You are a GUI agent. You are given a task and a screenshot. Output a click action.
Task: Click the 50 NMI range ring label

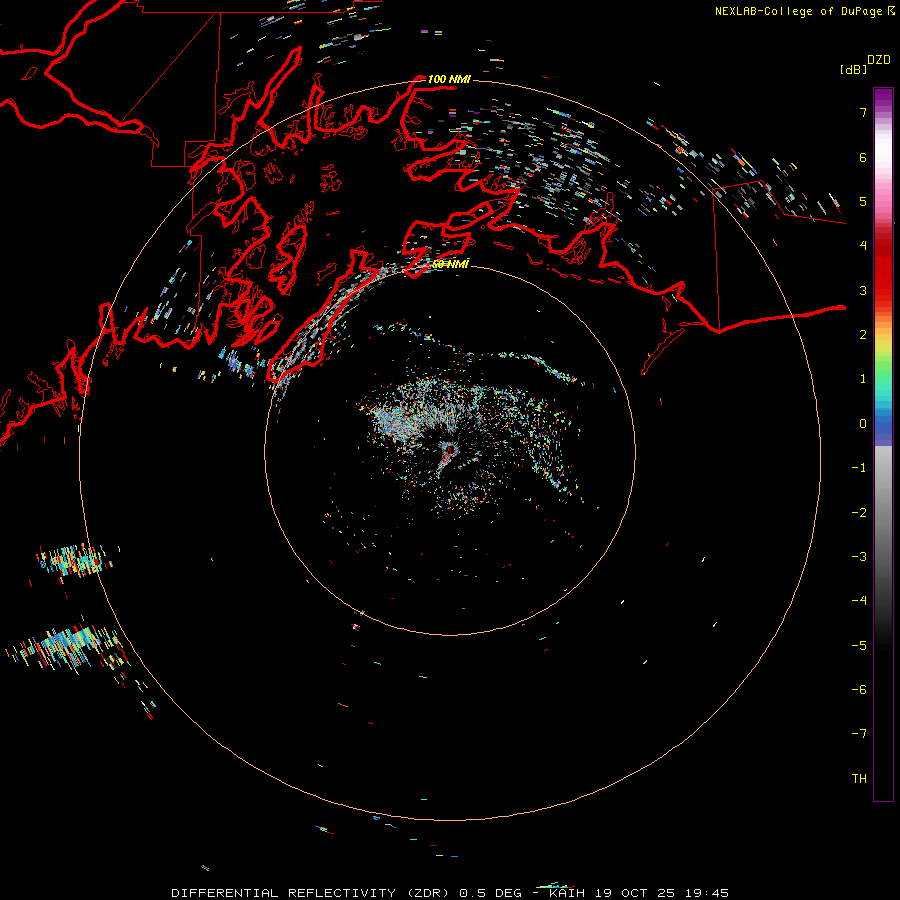coord(451,264)
